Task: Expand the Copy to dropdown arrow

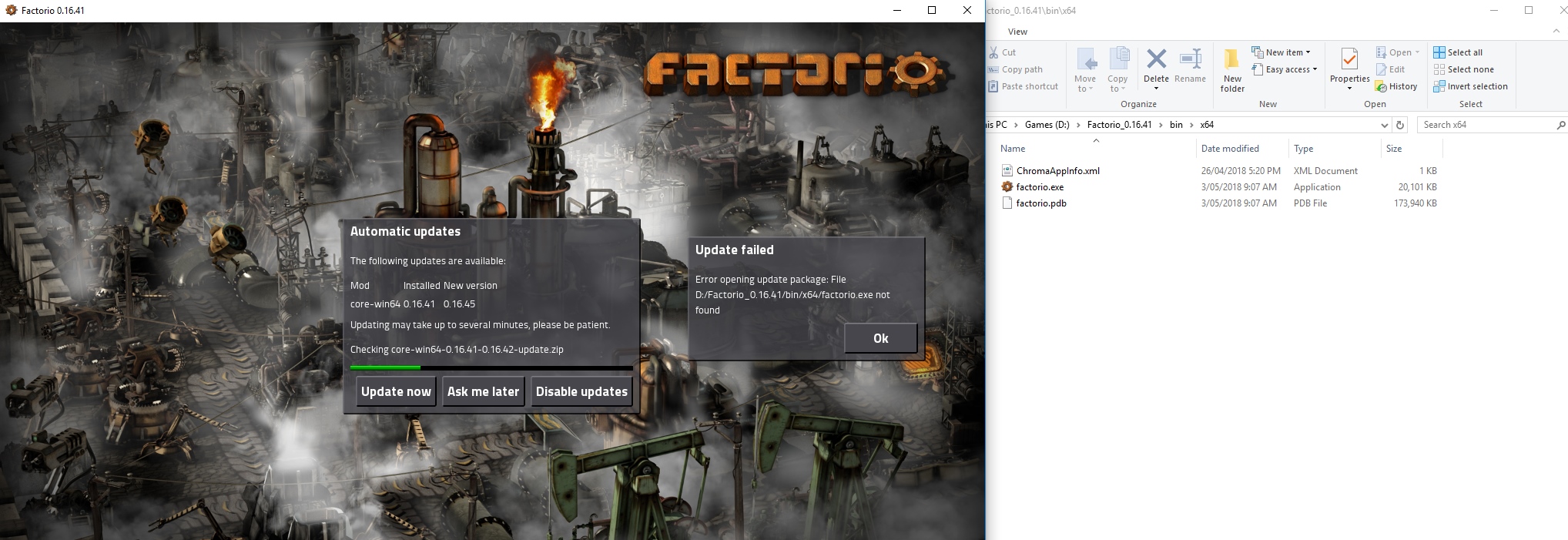Action: coord(1123,89)
